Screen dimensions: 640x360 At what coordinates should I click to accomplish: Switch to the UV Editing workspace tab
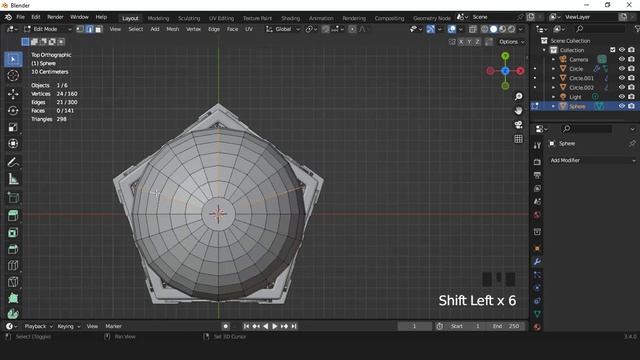[221, 18]
